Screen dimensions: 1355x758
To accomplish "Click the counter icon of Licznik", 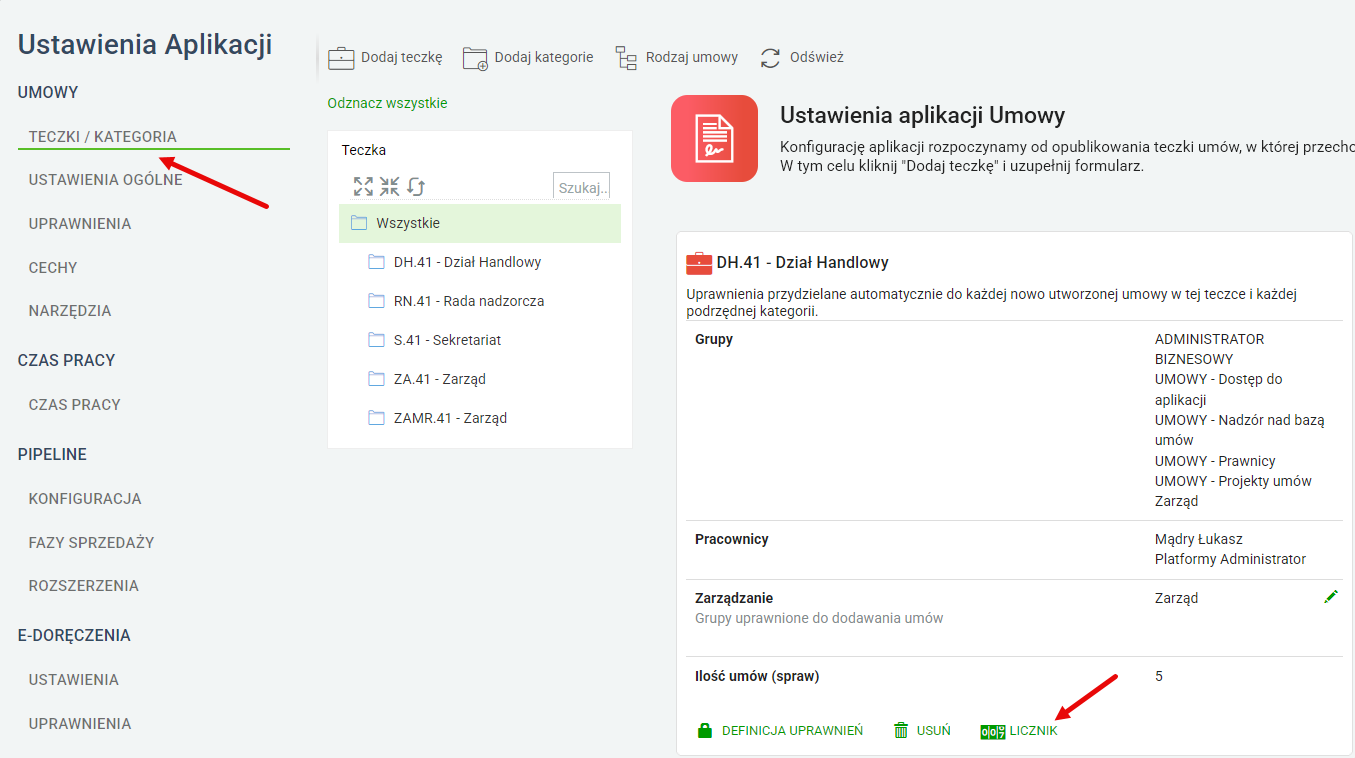I will [x=993, y=731].
